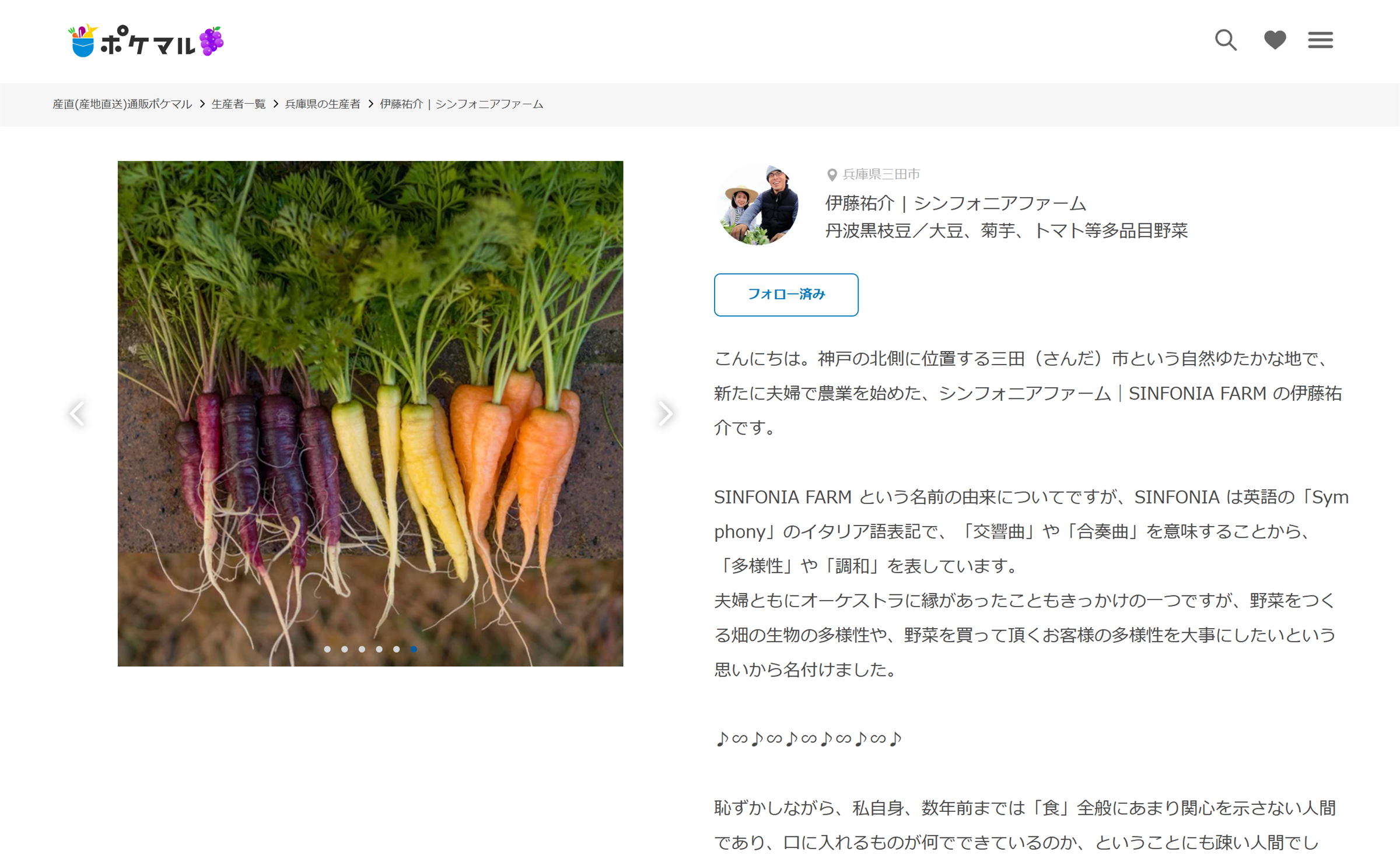Select the fourth carousel dot
This screenshot has width=1400, height=862.
click(379, 649)
